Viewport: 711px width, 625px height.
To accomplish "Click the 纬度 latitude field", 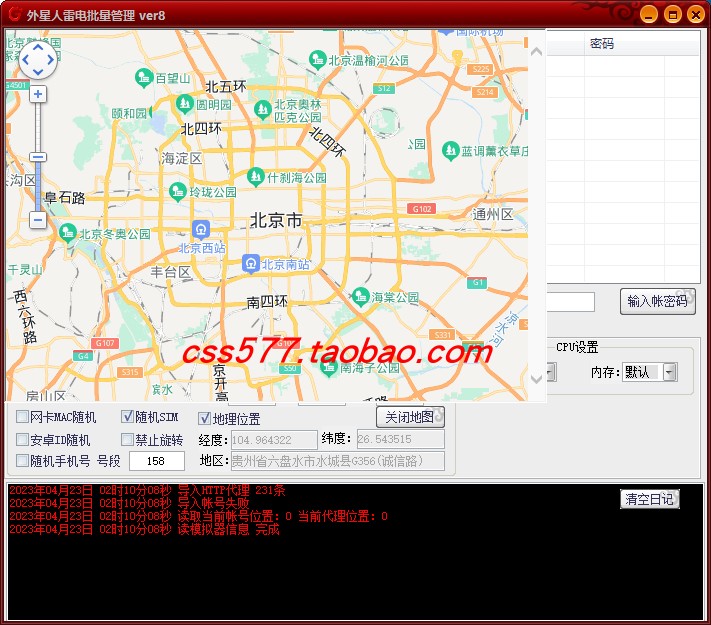I will click(400, 439).
